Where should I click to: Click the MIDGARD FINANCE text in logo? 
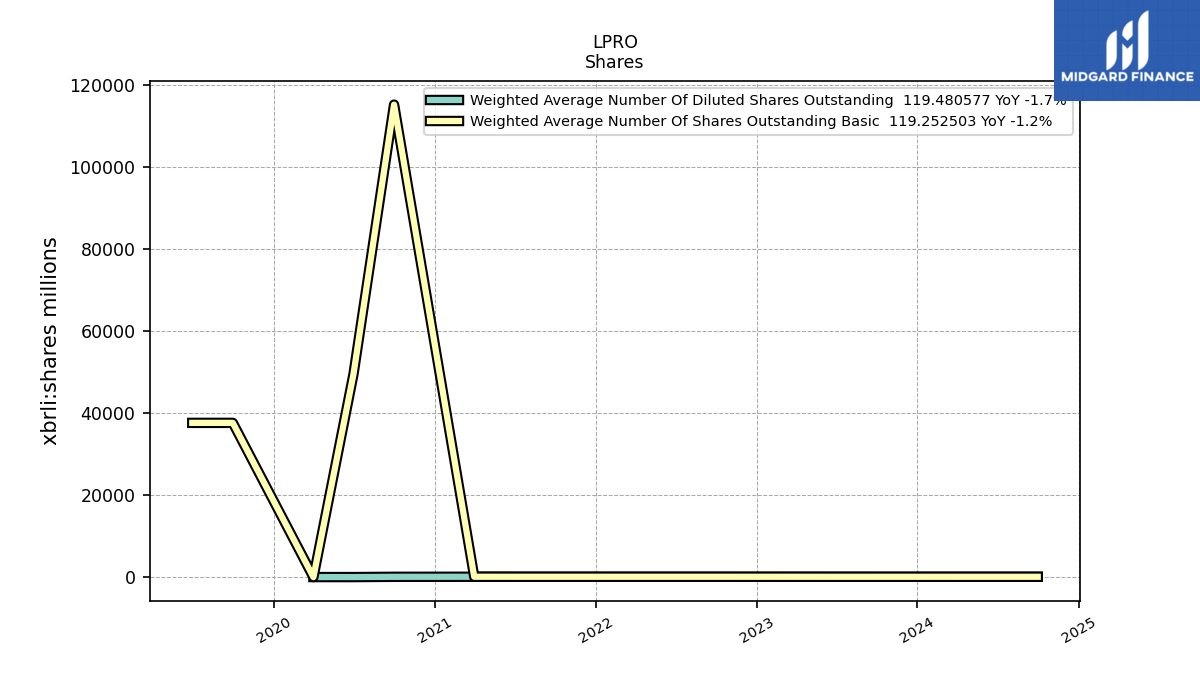1127,77
